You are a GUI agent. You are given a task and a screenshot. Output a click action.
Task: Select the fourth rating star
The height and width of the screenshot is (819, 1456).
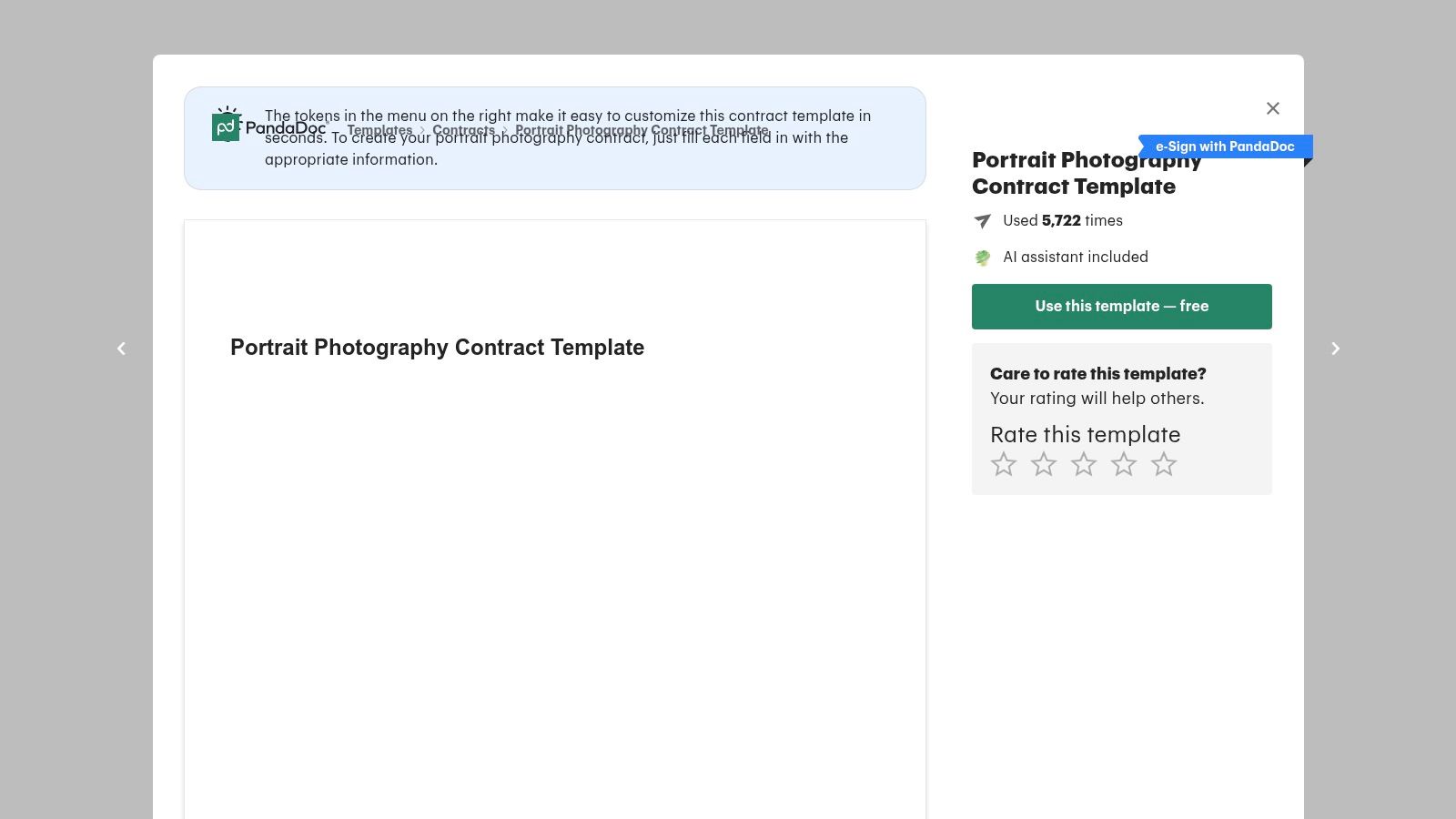(x=1124, y=464)
